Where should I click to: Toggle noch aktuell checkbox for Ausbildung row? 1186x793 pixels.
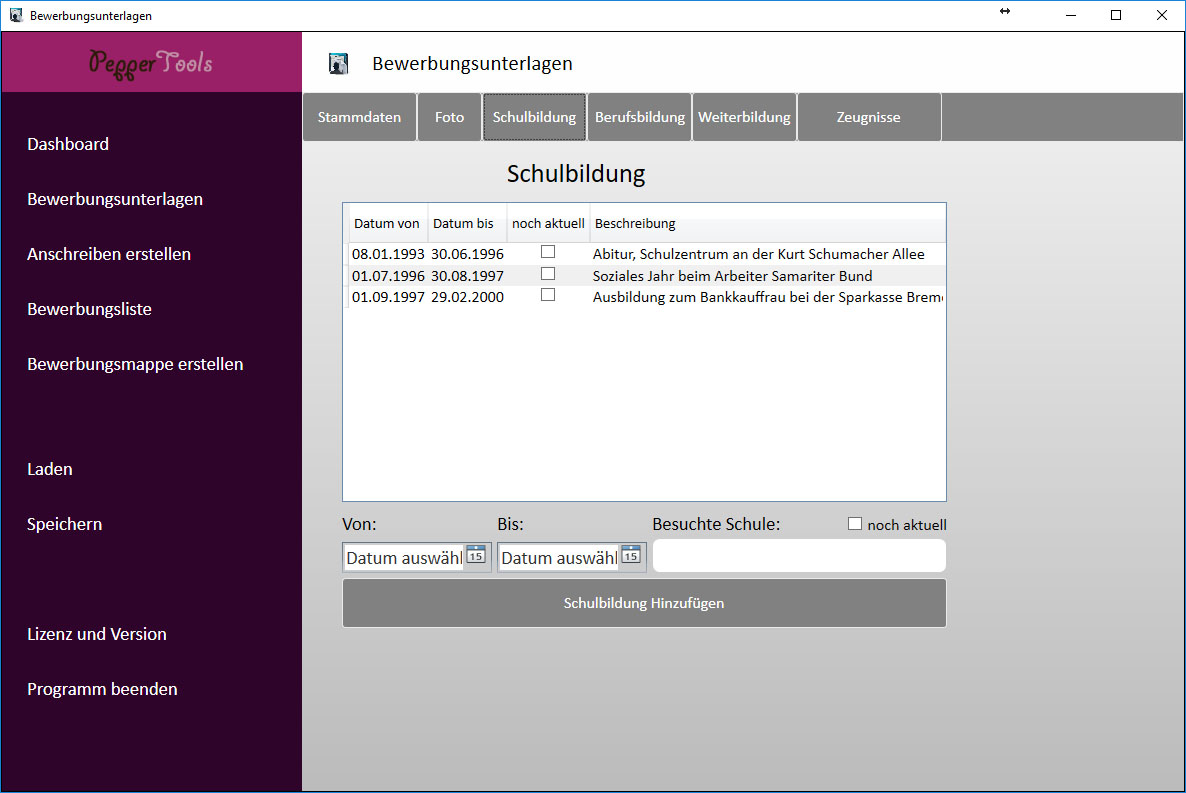pos(548,295)
